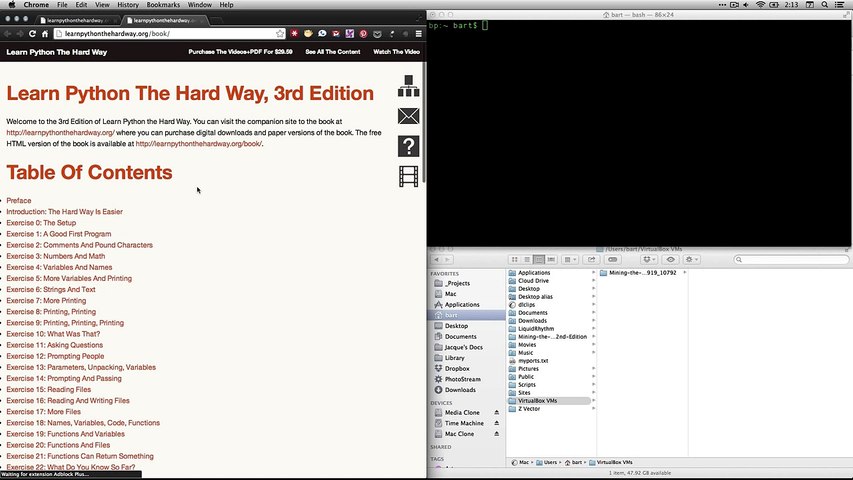Image resolution: width=853 pixels, height=480 pixels.
Task: Reload the page in Chrome
Action: click(x=32, y=34)
